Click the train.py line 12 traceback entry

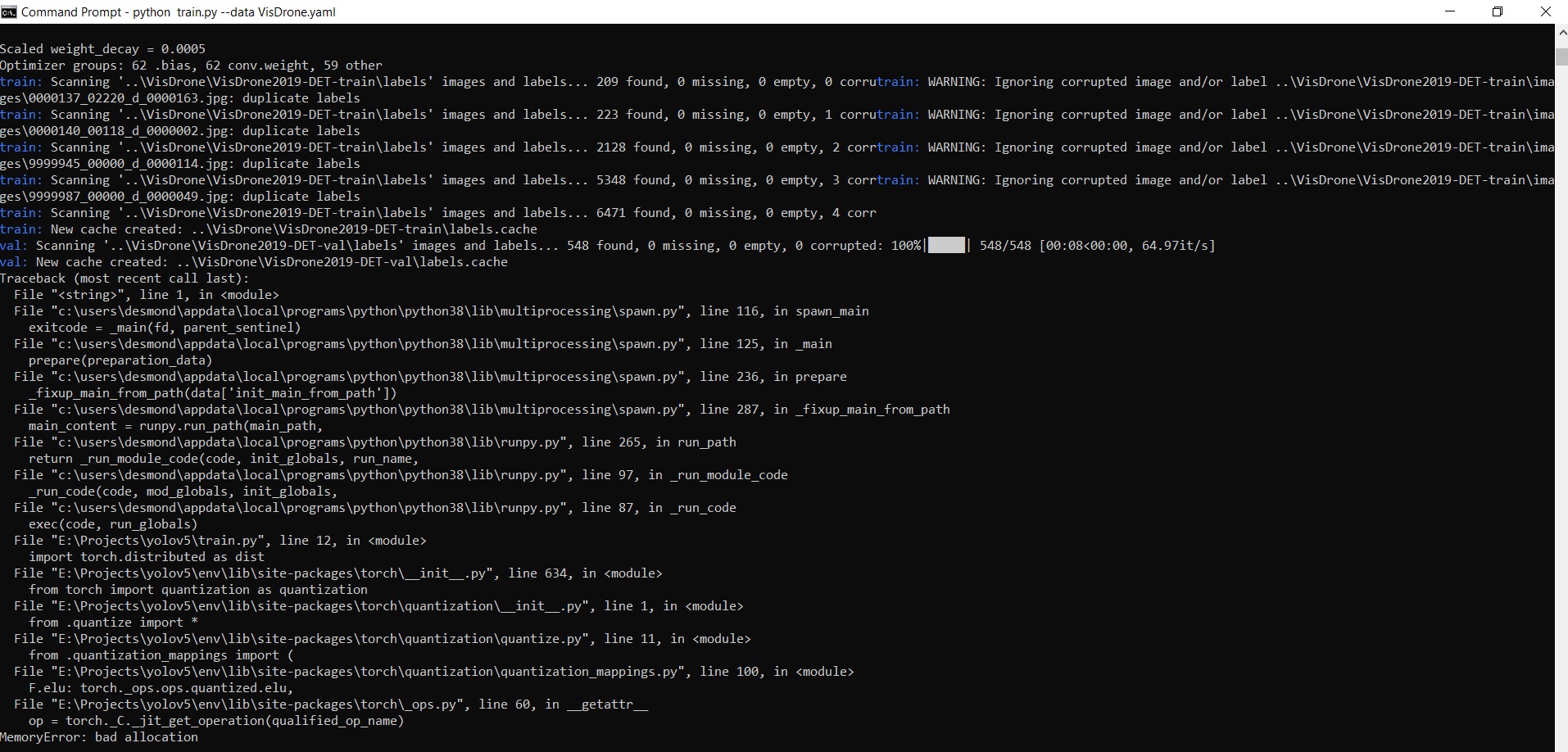pos(221,540)
